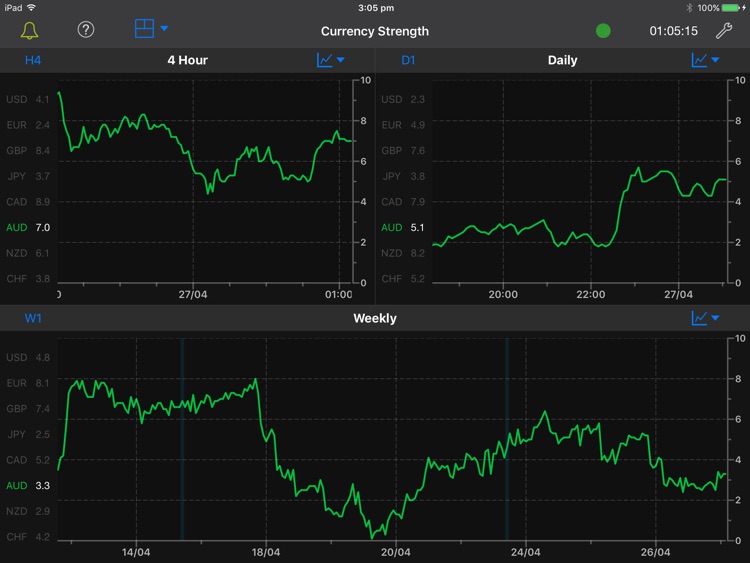Expand the 4 Hour chart-type dropdown arrow
This screenshot has height=563, width=750.
point(341,60)
